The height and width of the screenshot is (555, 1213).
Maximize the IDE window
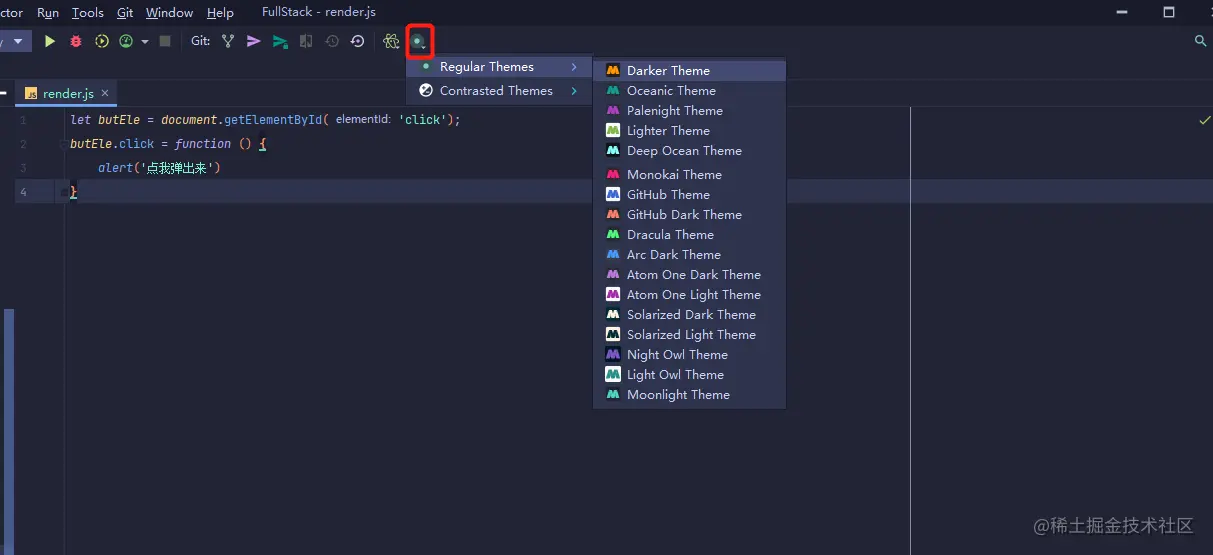[x=1169, y=12]
